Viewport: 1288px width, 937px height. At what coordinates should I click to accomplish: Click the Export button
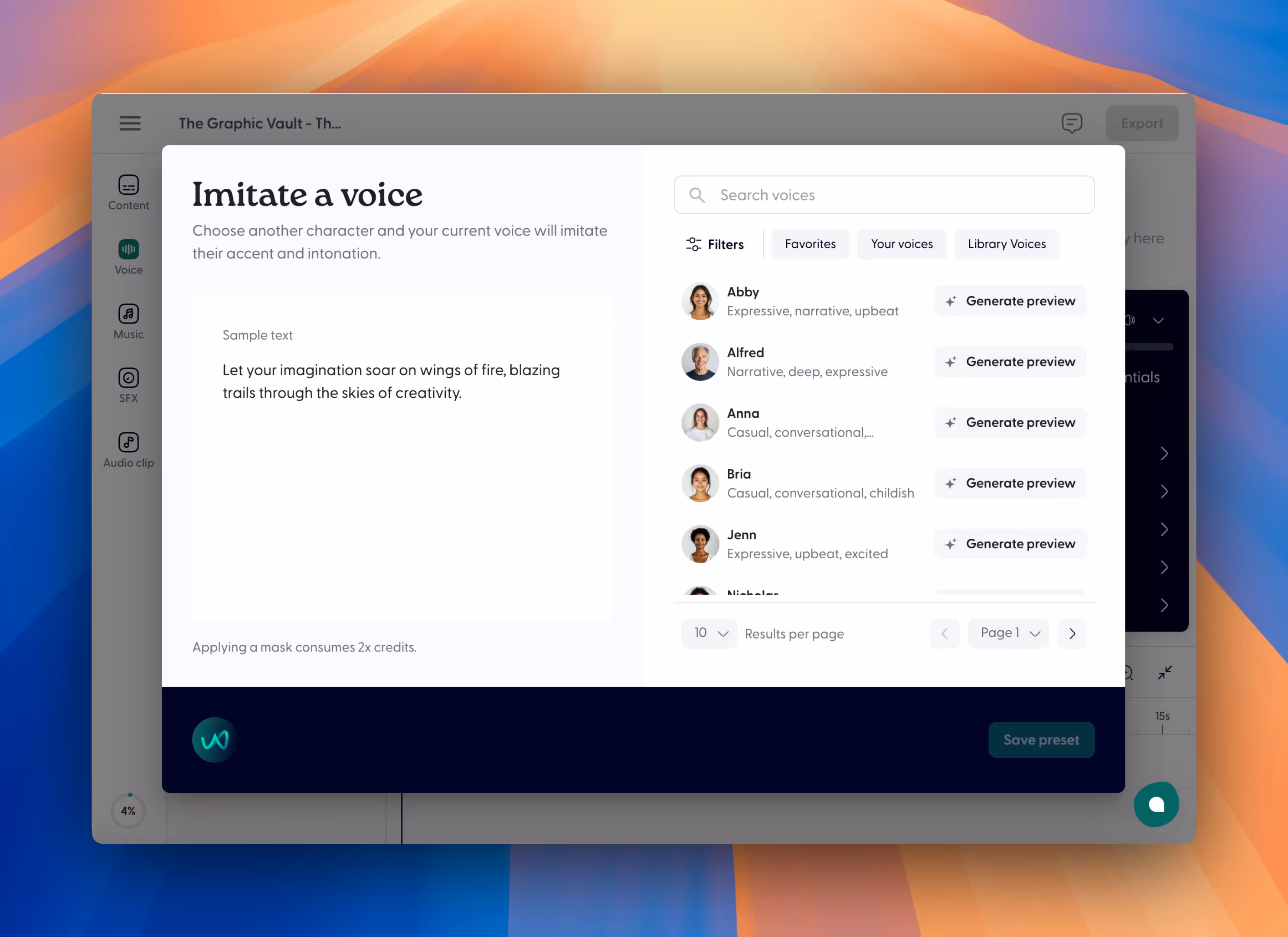click(x=1141, y=123)
